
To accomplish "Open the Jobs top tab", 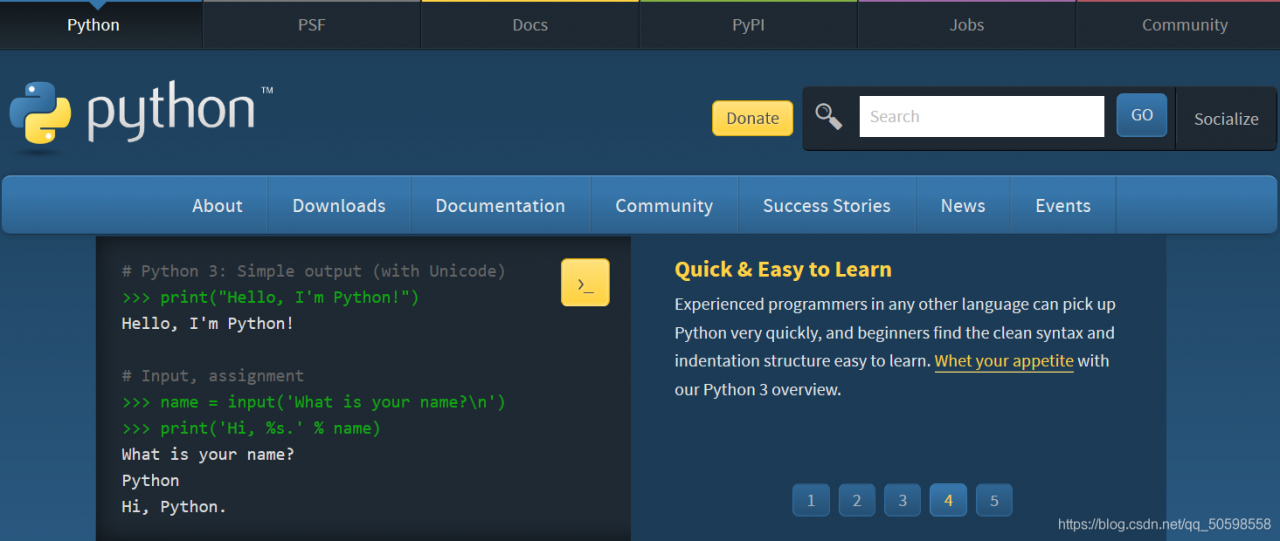I will pos(966,25).
